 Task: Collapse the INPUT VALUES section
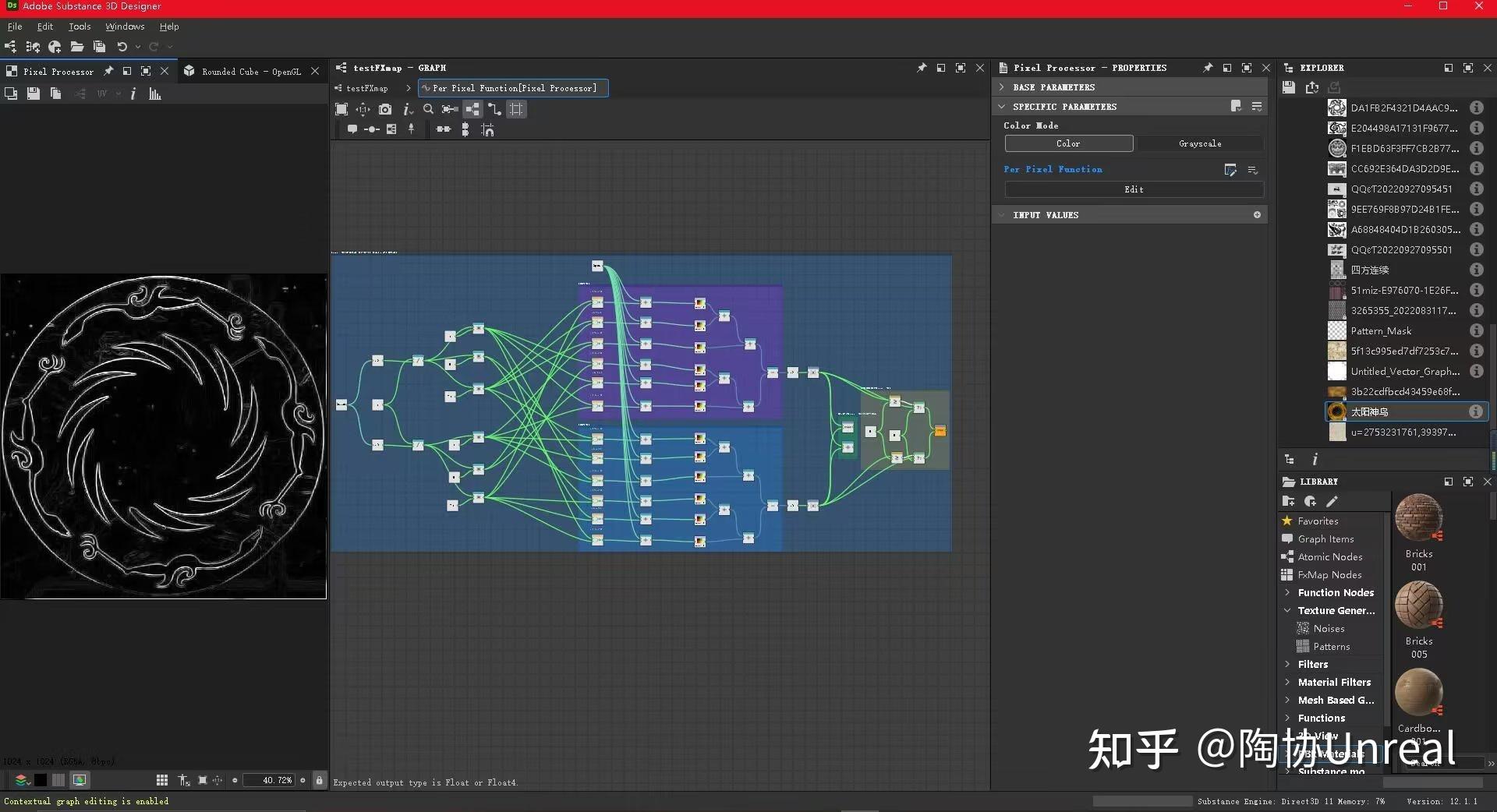tap(1003, 214)
